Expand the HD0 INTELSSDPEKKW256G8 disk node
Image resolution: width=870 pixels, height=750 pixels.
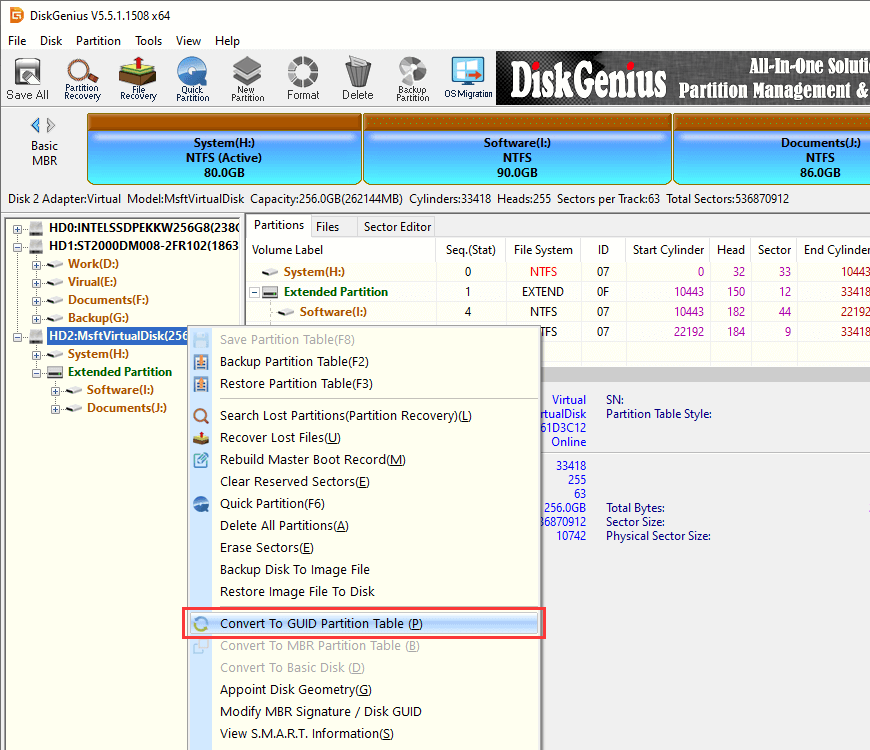[x=18, y=228]
